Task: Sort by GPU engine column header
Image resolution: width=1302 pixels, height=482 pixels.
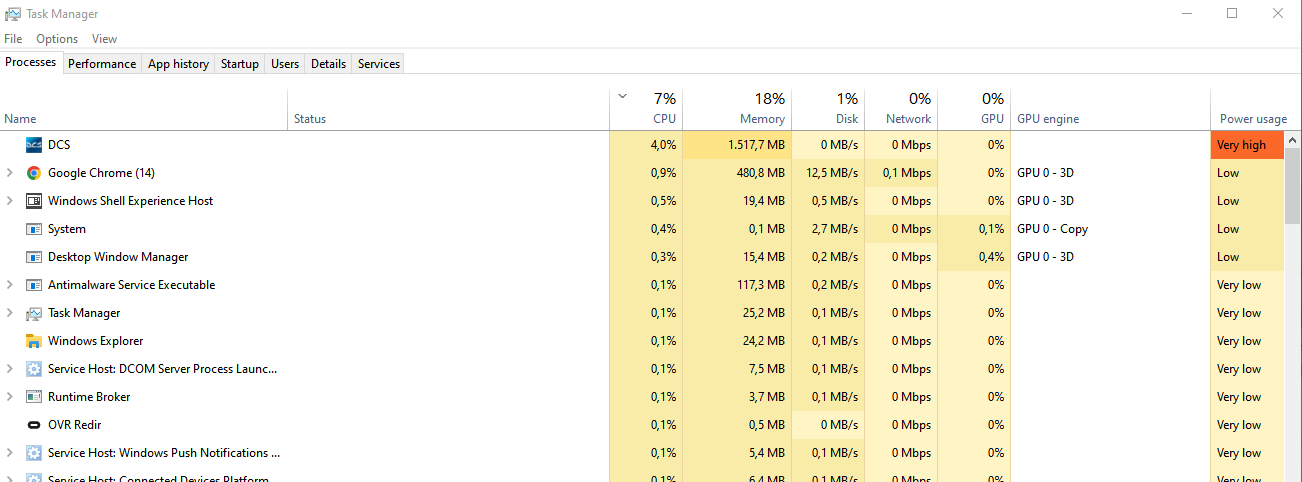Action: coord(1110,109)
